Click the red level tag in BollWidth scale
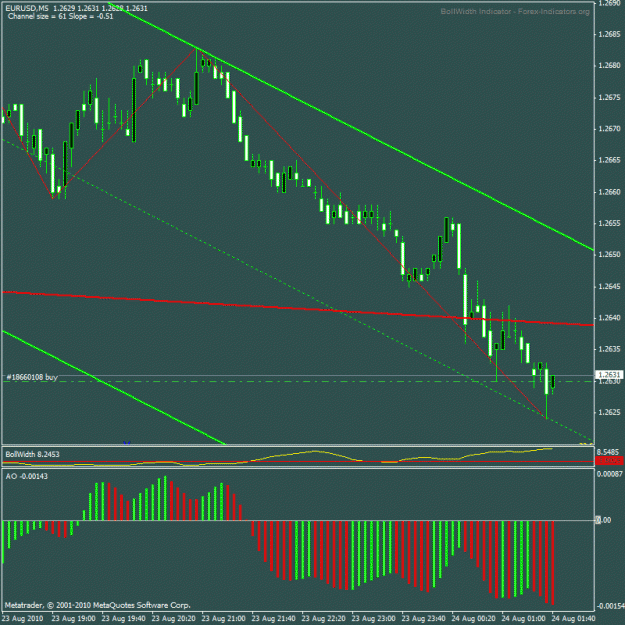The image size is (625, 625). coord(609,460)
